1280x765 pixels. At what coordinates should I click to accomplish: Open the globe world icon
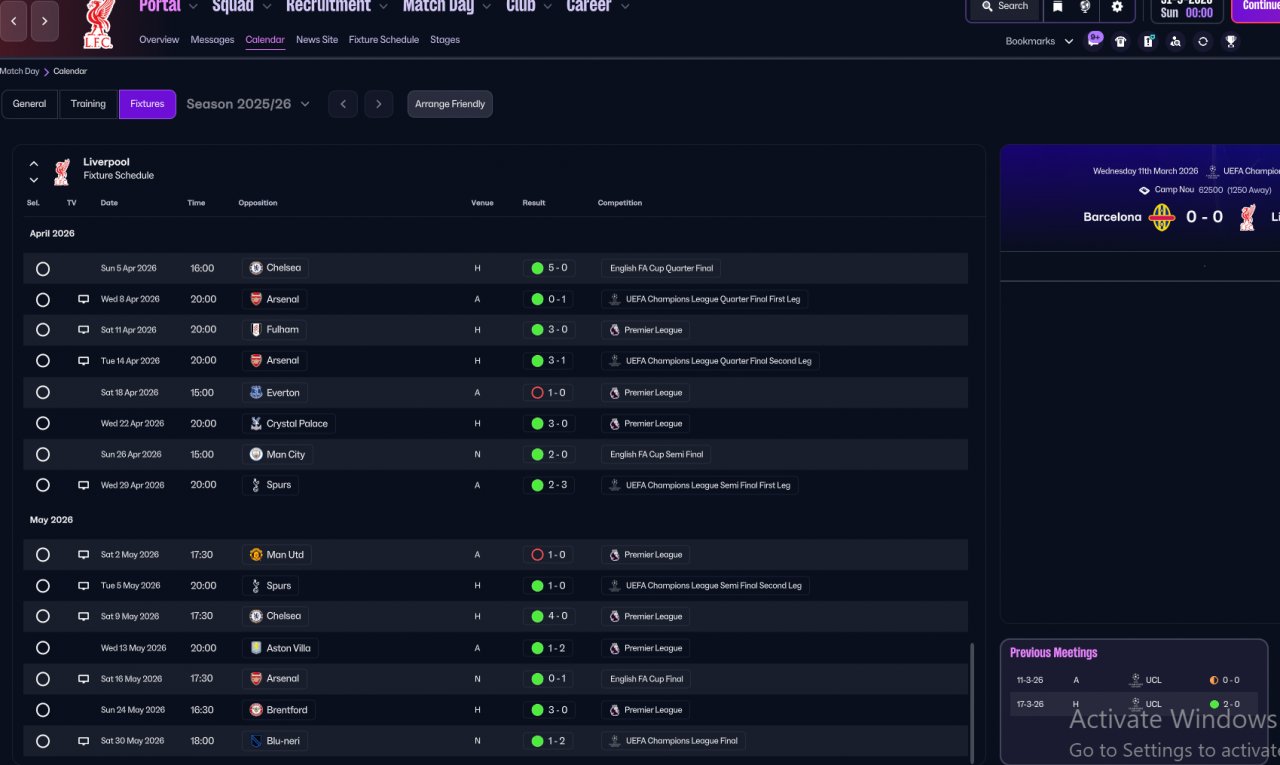[1086, 7]
